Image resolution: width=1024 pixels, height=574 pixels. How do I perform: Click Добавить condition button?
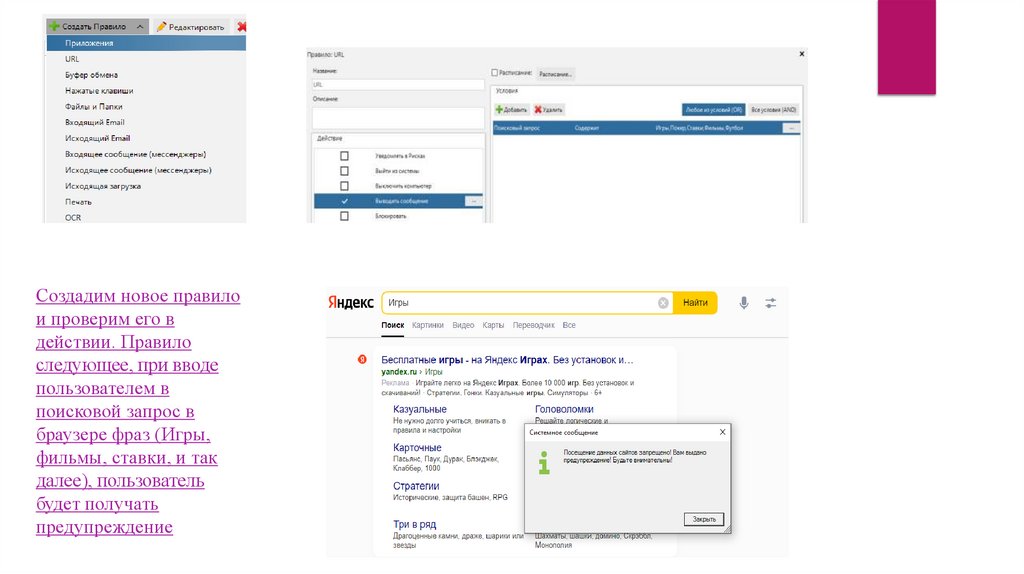pos(511,110)
